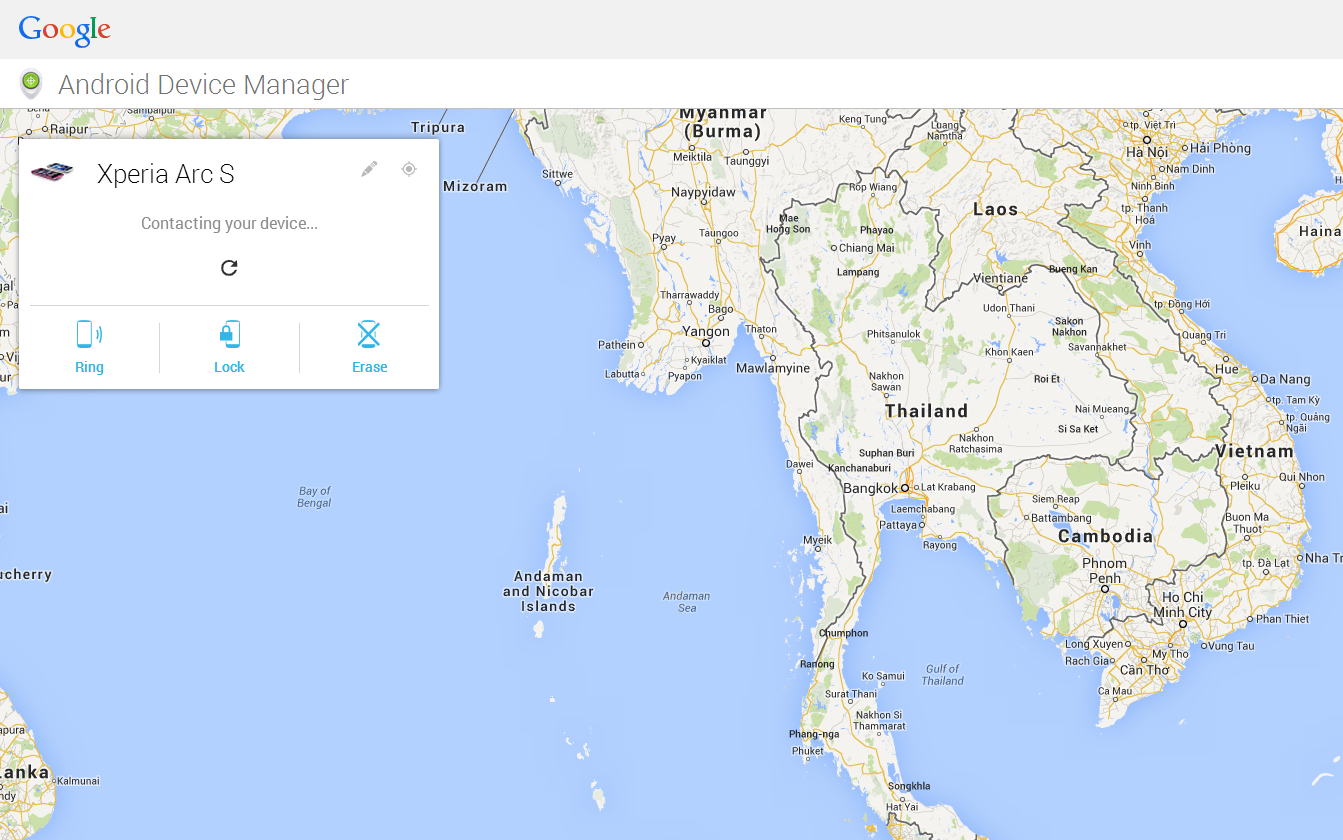Screen dimensions: 1343x840
Task: Click the refresh icon under Contacting your device
Action: coord(229,267)
